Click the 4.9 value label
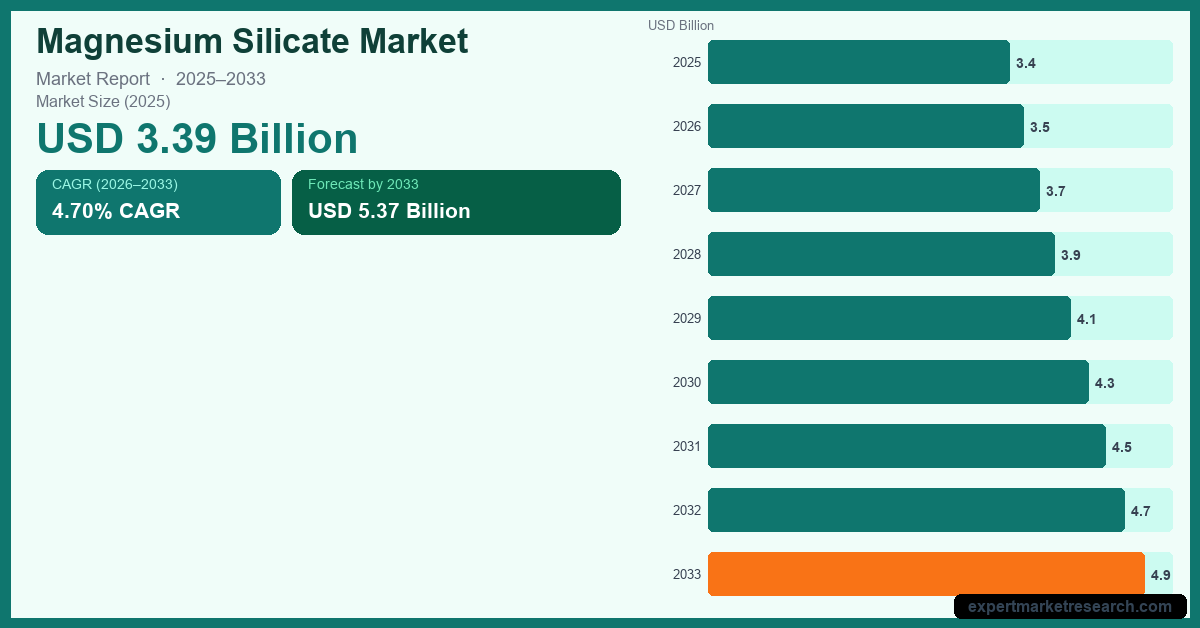The image size is (1200, 628). pos(1160,575)
